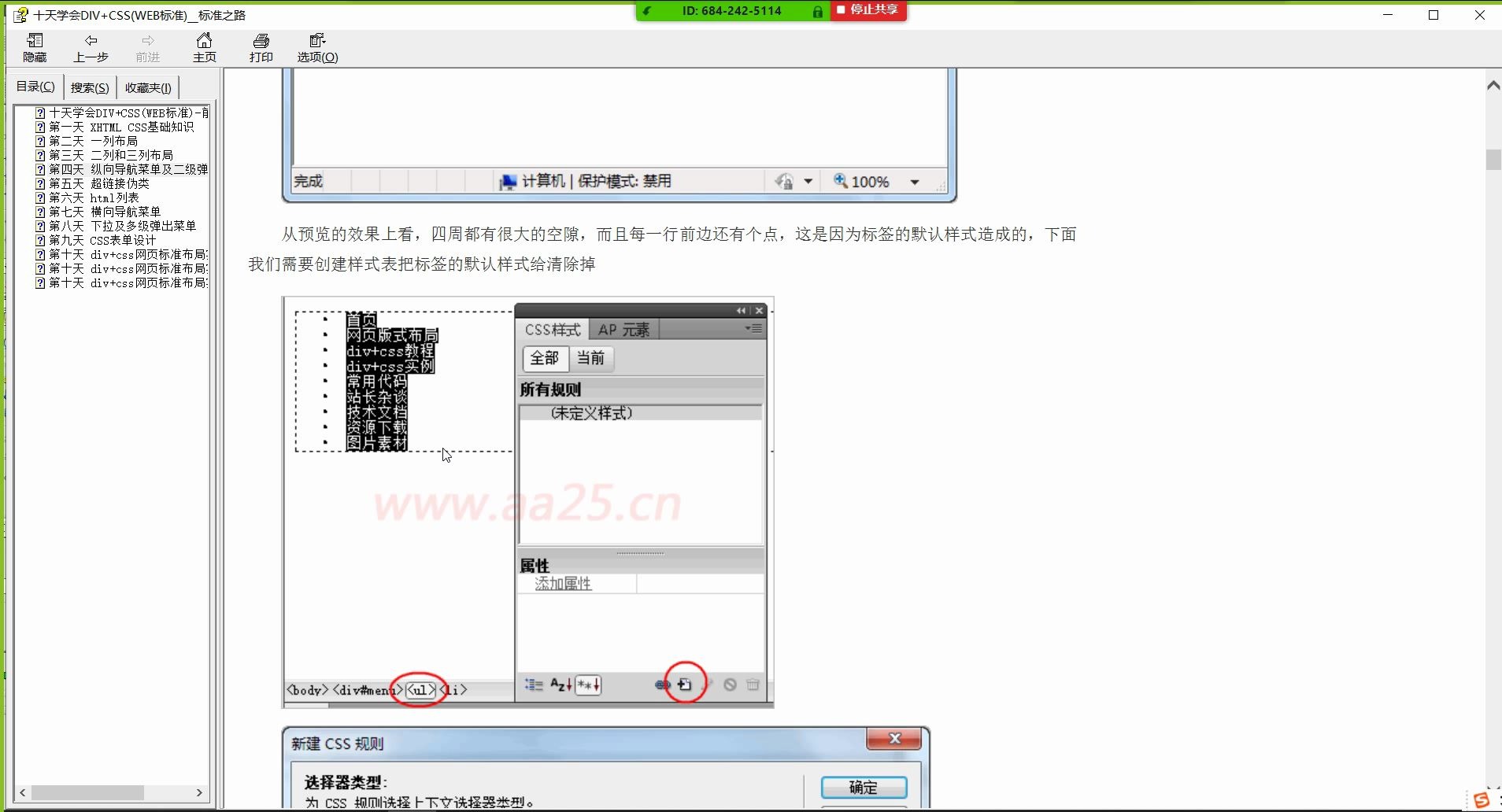This screenshot has height=812, width=1502.
Task: Open the CSS样式 panel options menu arrow
Action: point(753,329)
